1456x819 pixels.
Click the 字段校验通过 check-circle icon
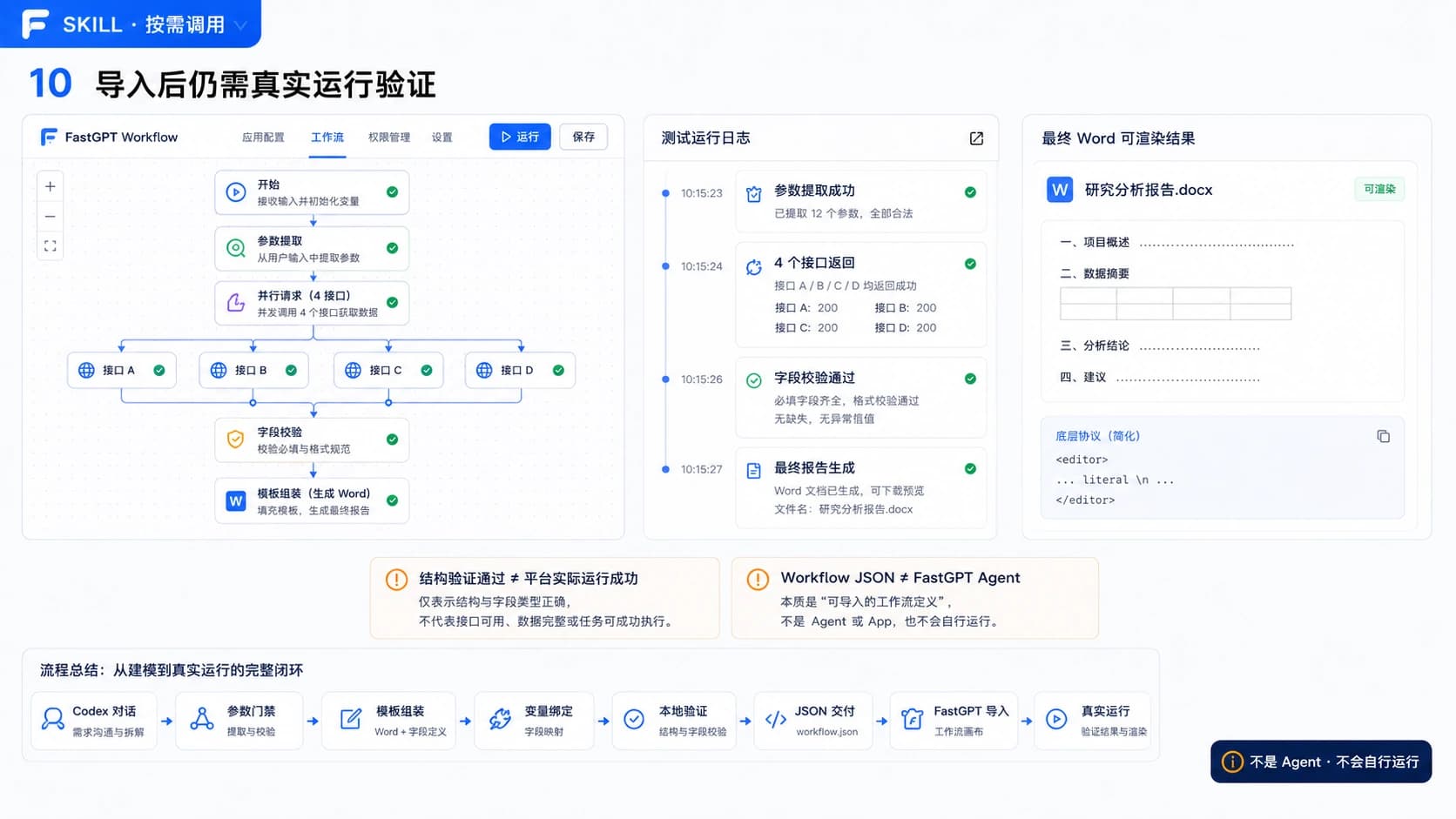click(754, 380)
